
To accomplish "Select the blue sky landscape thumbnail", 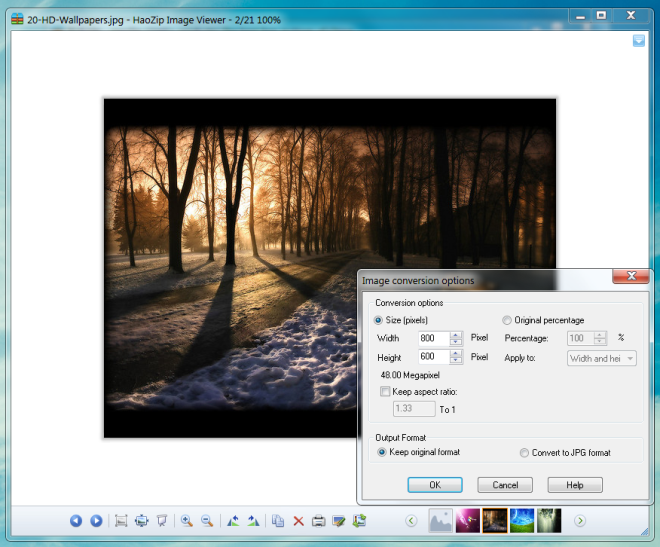I will [x=521, y=520].
